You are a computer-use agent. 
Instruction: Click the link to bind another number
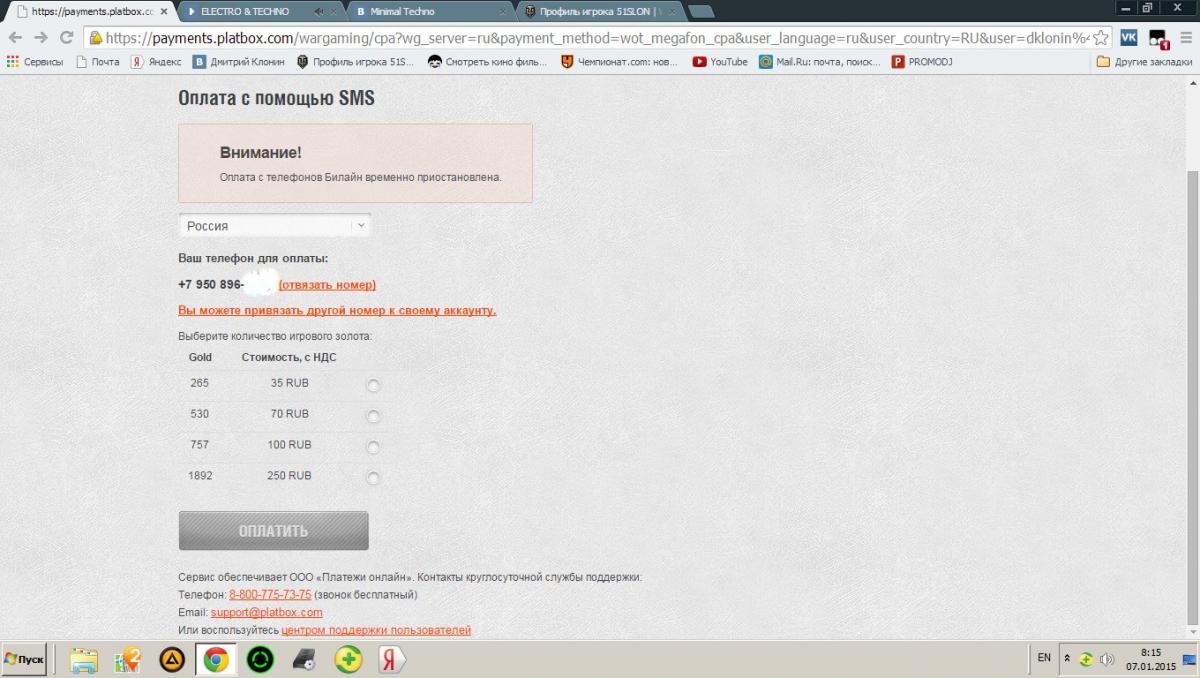coord(337,311)
